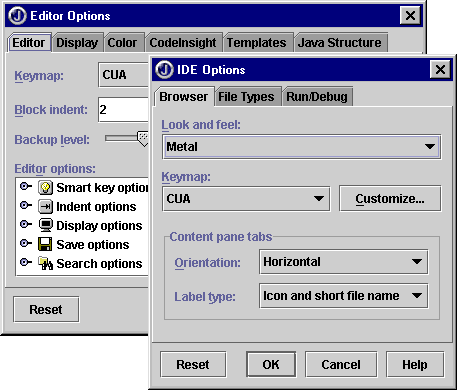The width and height of the screenshot is (458, 391).
Task: Open the Orientation Horizontal dropdown
Action: pos(343,262)
